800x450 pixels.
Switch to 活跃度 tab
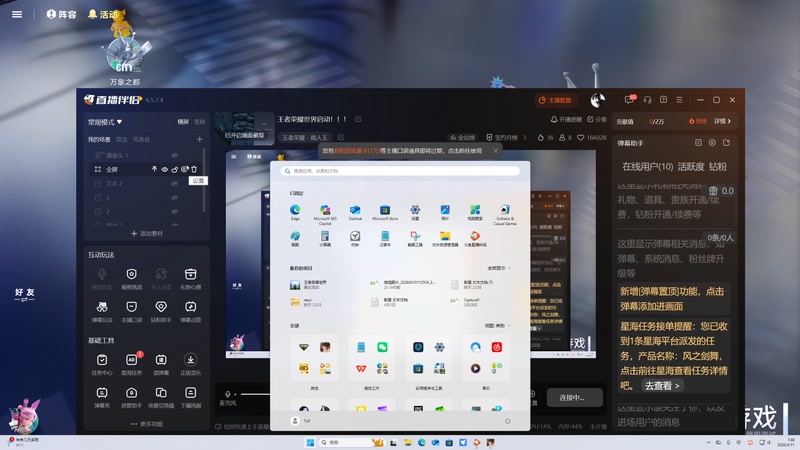pos(691,166)
